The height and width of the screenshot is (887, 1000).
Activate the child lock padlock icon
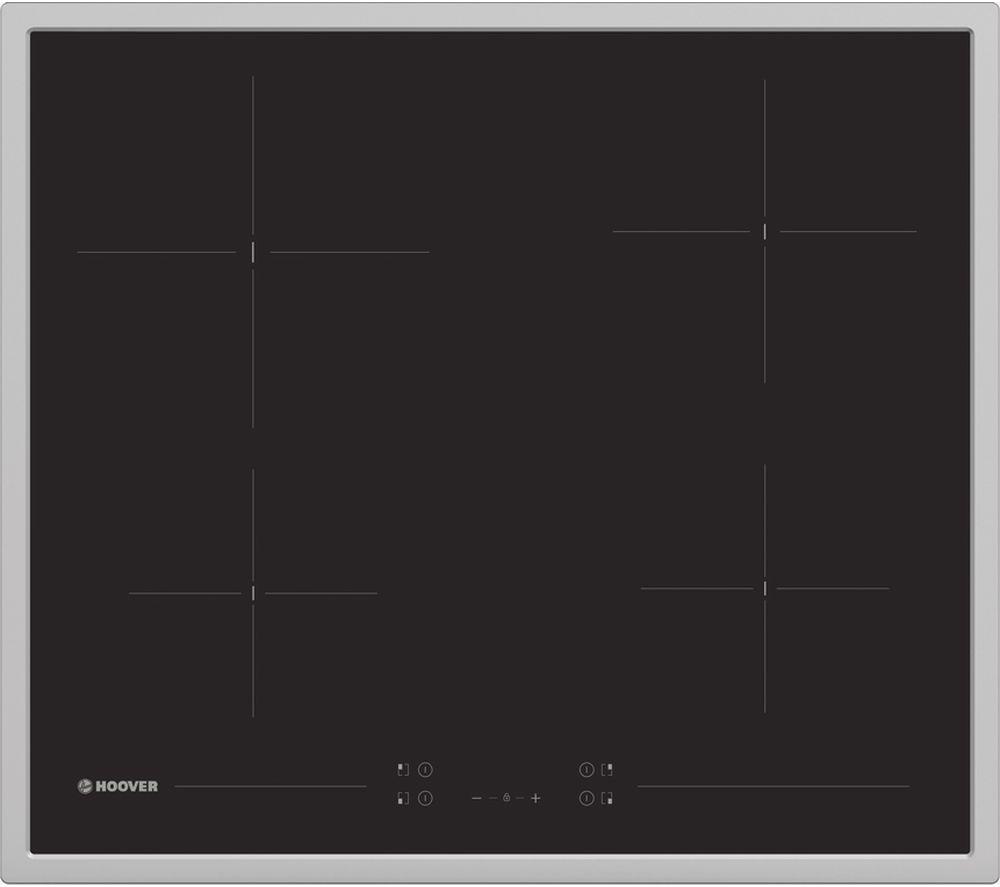pos(507,798)
